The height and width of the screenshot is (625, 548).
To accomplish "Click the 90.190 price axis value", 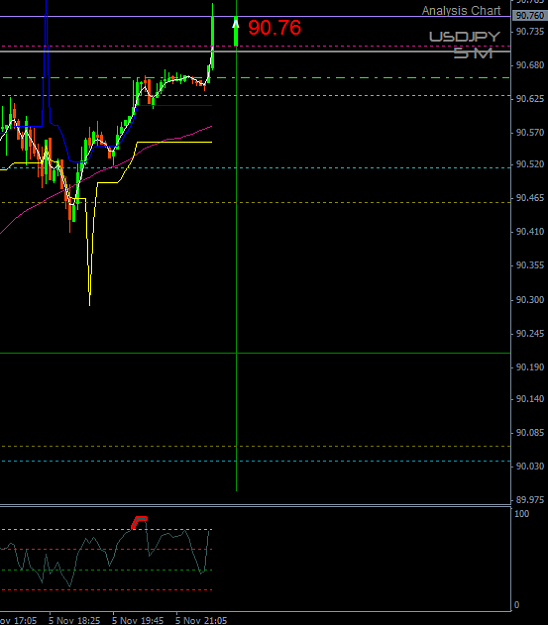I will coord(530,367).
